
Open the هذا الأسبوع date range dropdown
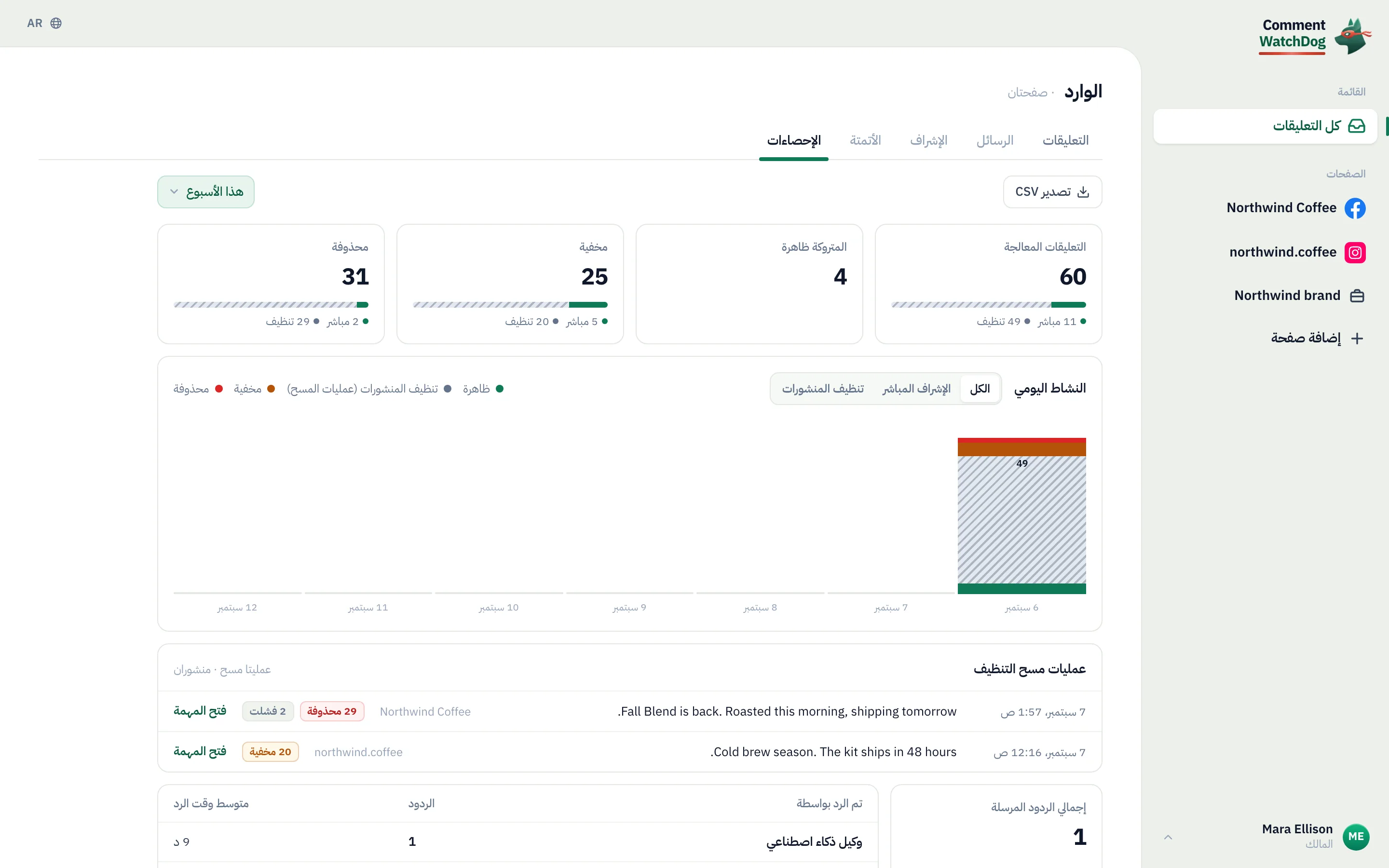206,192
